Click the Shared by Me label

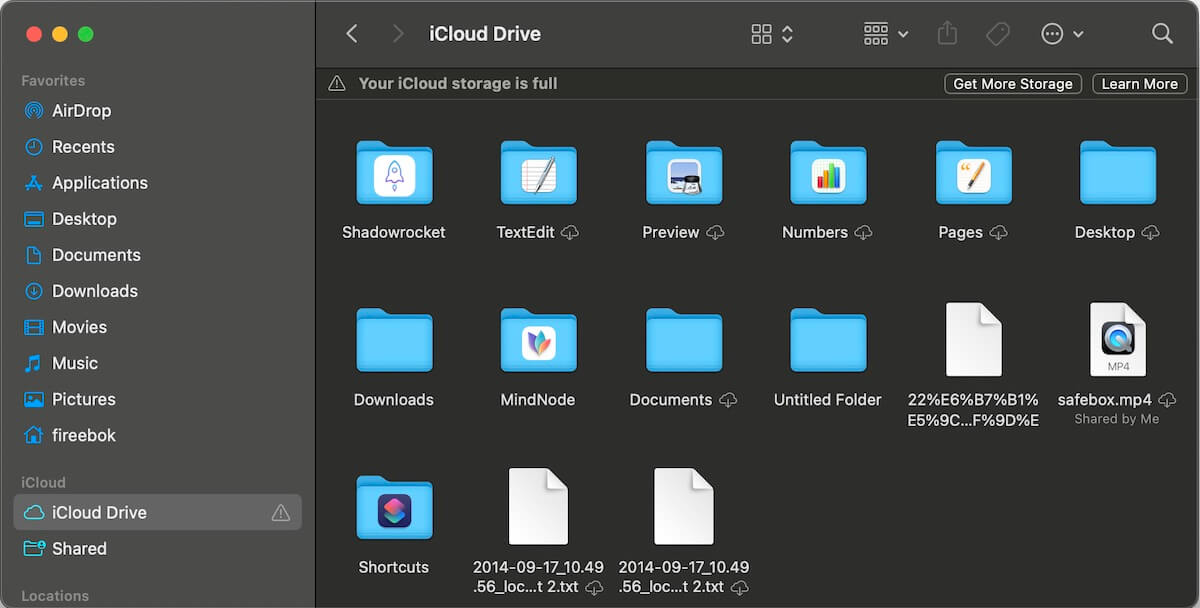point(1117,419)
